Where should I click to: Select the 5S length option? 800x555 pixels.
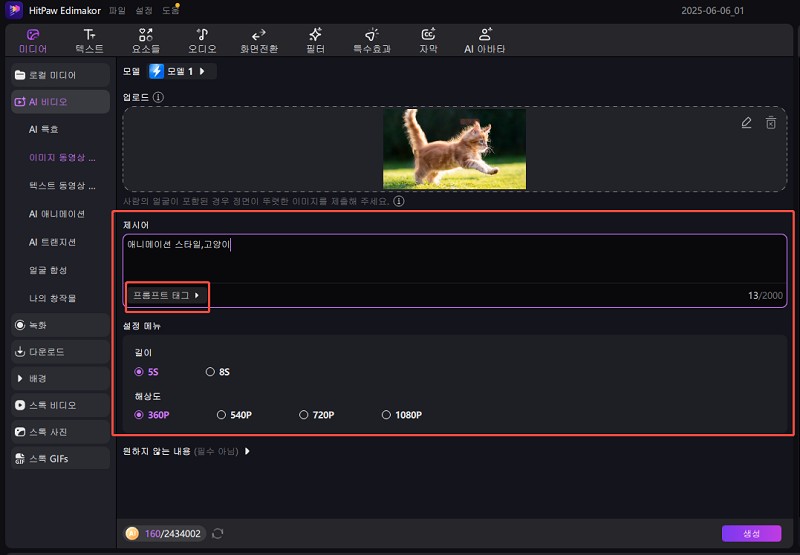146,372
